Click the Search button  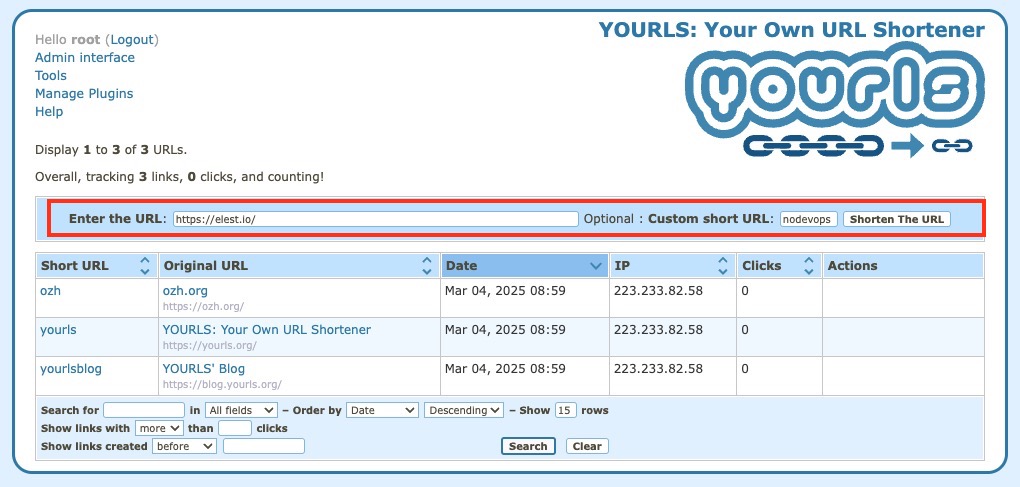pos(528,446)
